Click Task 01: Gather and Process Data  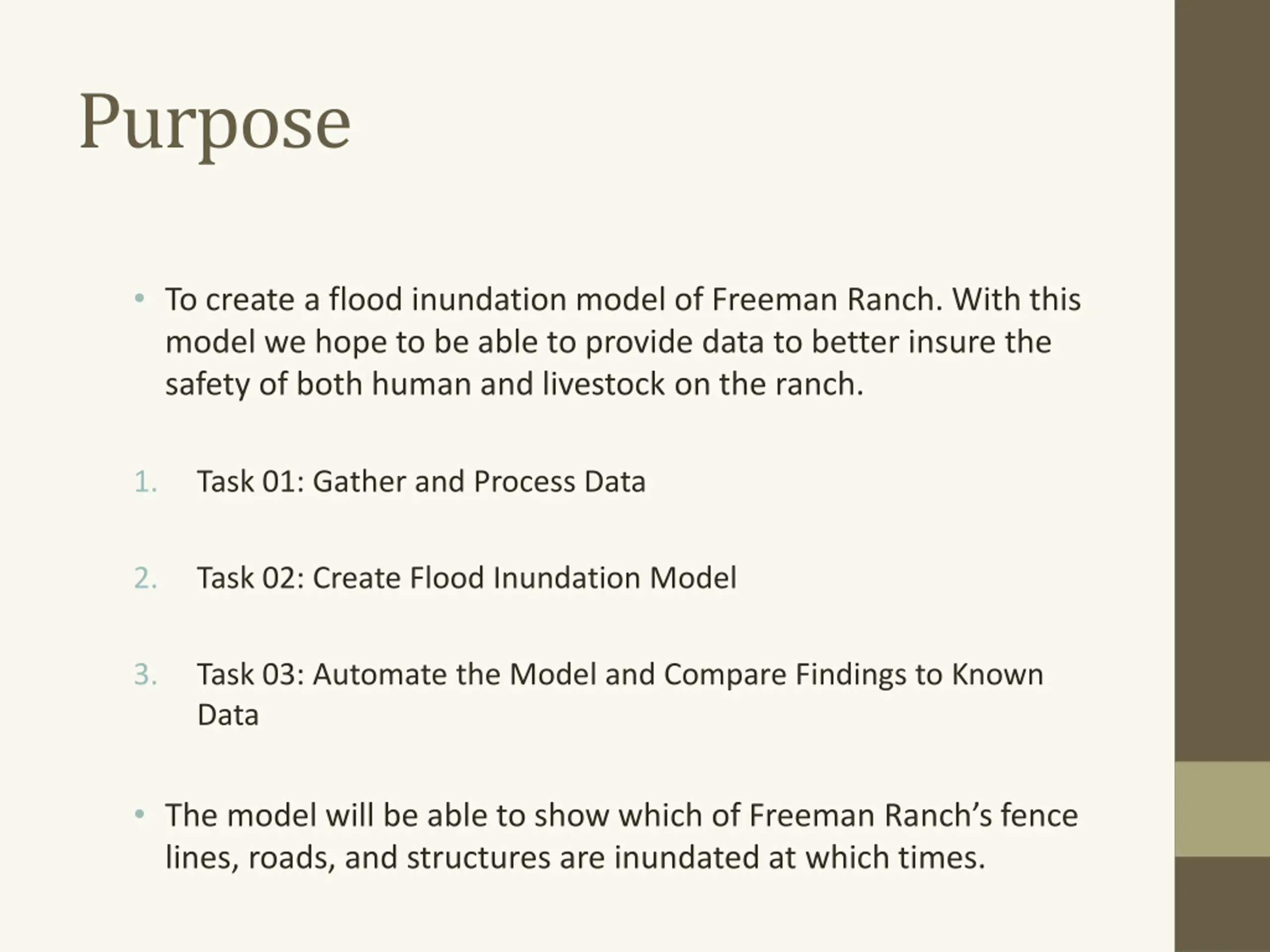pyautogui.click(x=421, y=481)
